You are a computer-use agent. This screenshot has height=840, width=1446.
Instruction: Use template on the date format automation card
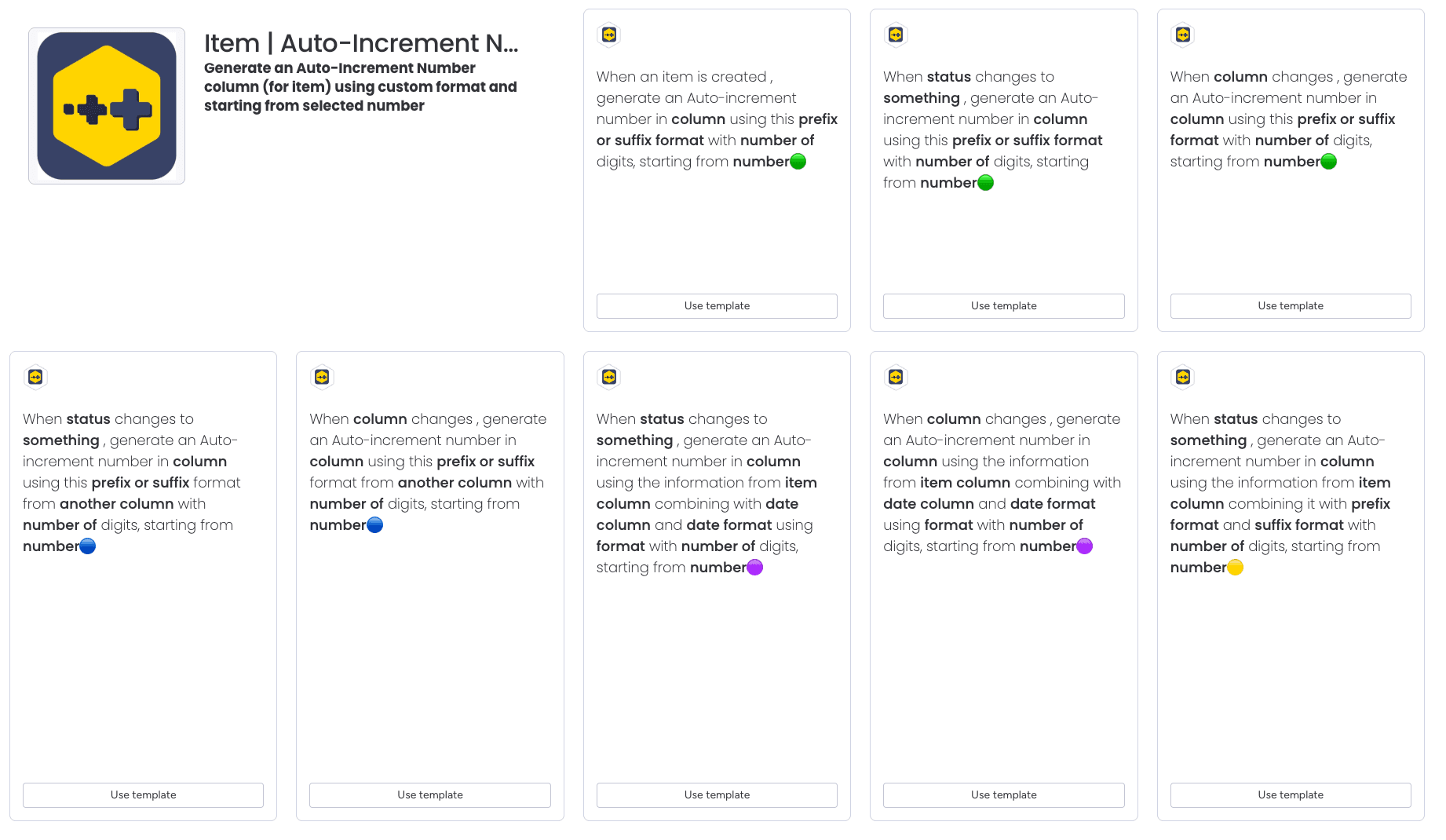point(717,794)
